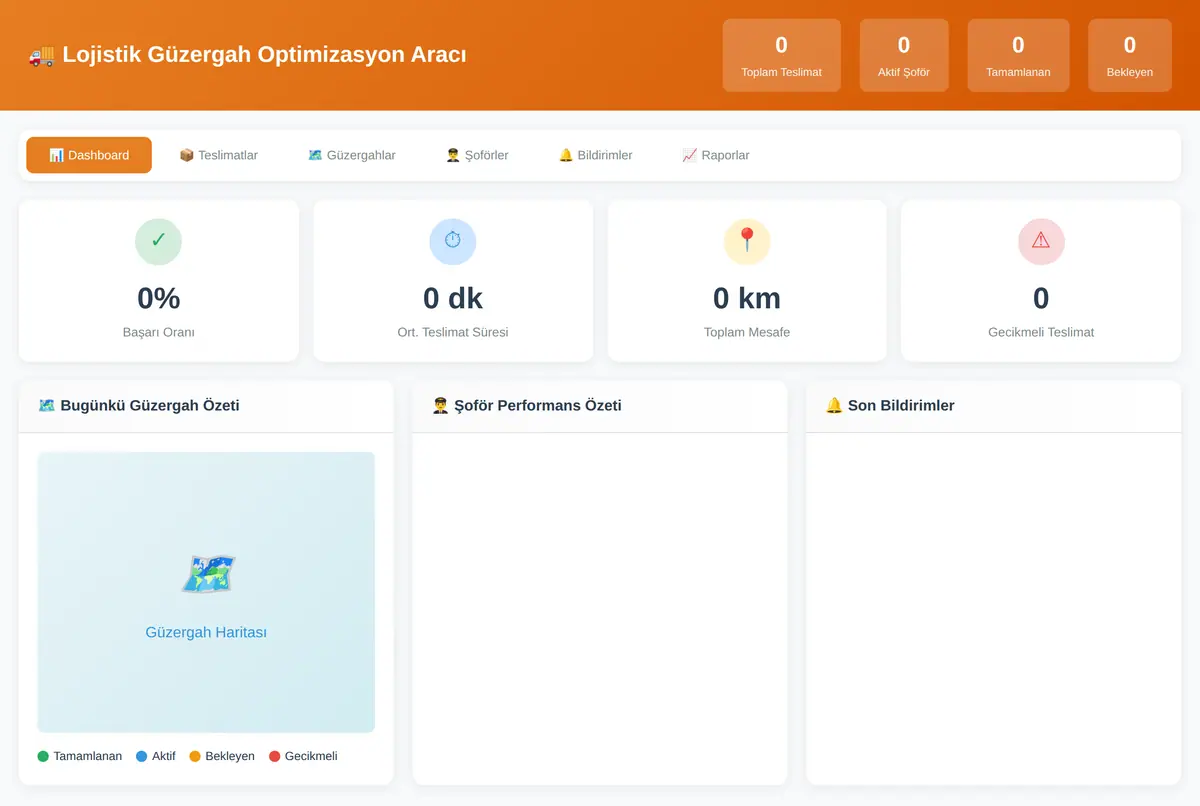Image resolution: width=1200 pixels, height=806 pixels.
Task: Open the Güzergahlar tab
Action: click(351, 155)
